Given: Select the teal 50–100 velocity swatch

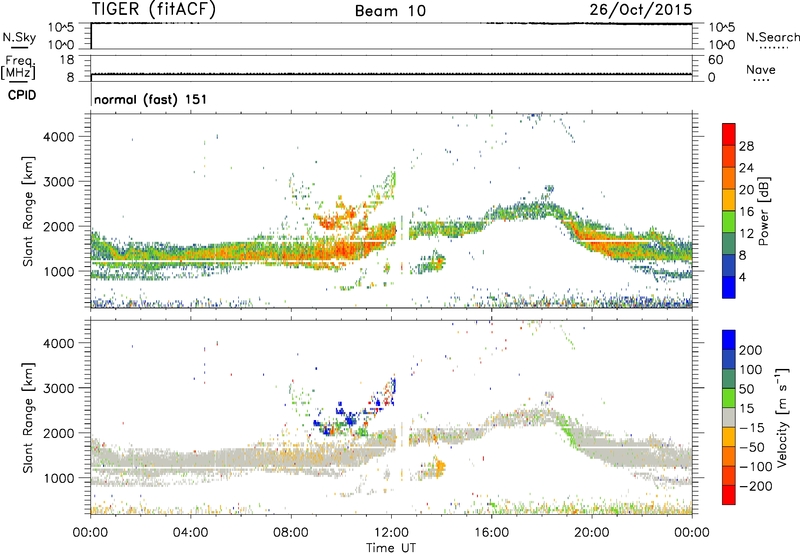Looking at the screenshot, I should pos(729,379).
